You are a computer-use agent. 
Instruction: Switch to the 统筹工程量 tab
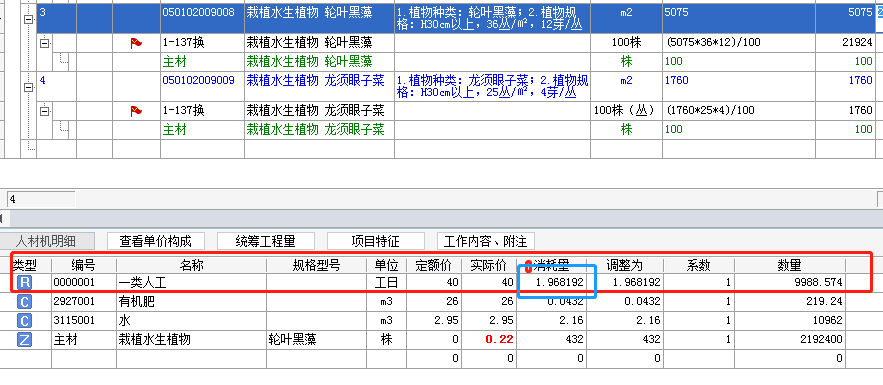[265, 241]
